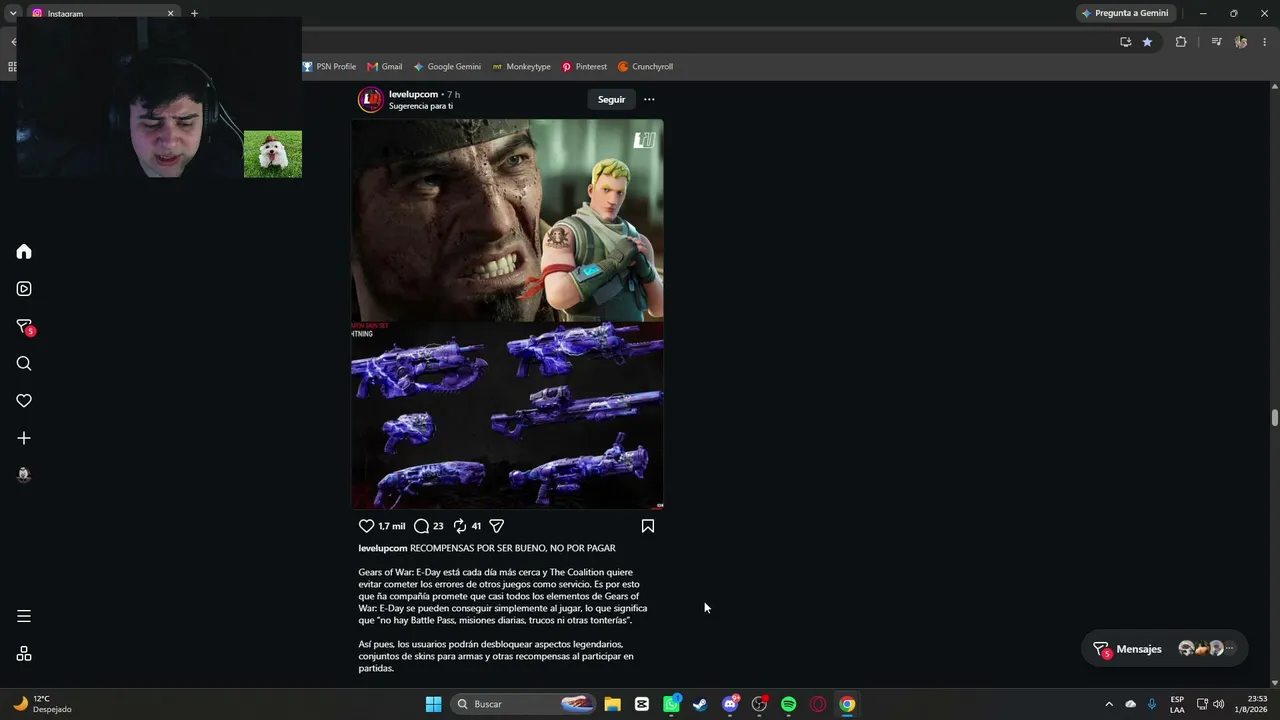Save the levelupcom post with bookmark
Image resolution: width=1280 pixels, height=720 pixels.
(648, 526)
